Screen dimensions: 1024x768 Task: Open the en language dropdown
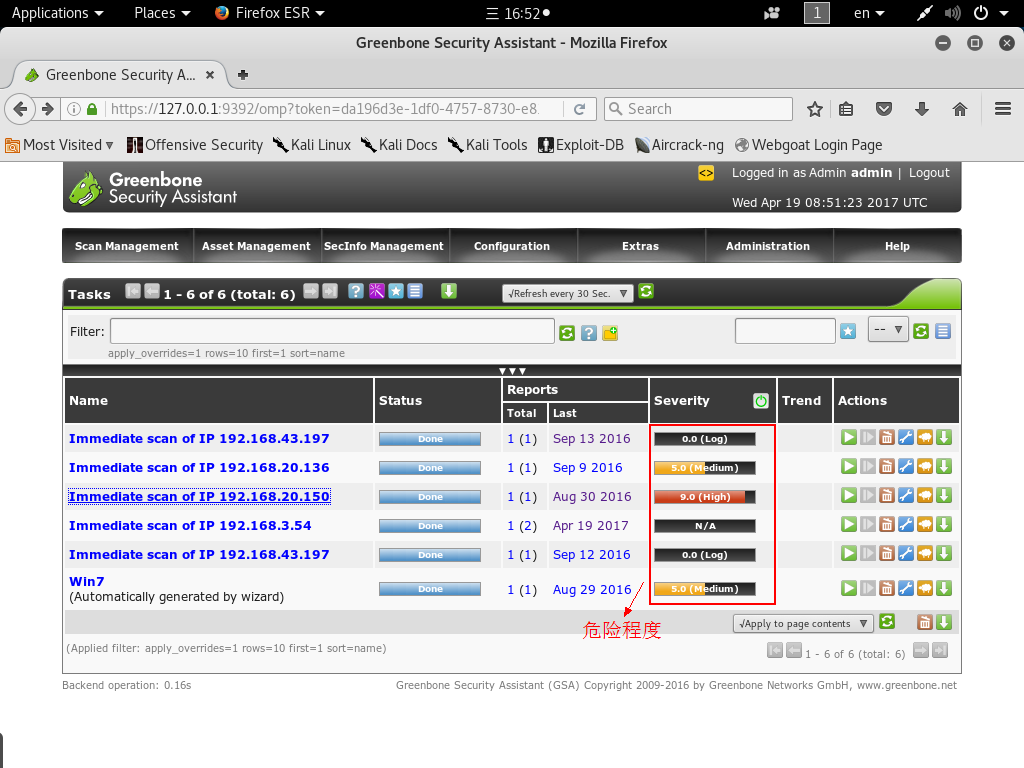(869, 13)
